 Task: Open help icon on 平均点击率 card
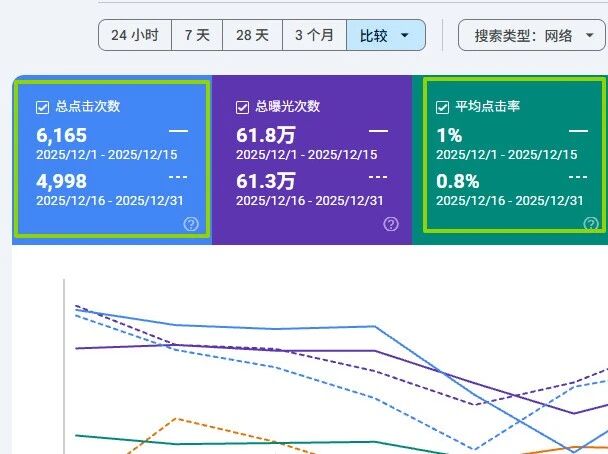591,224
